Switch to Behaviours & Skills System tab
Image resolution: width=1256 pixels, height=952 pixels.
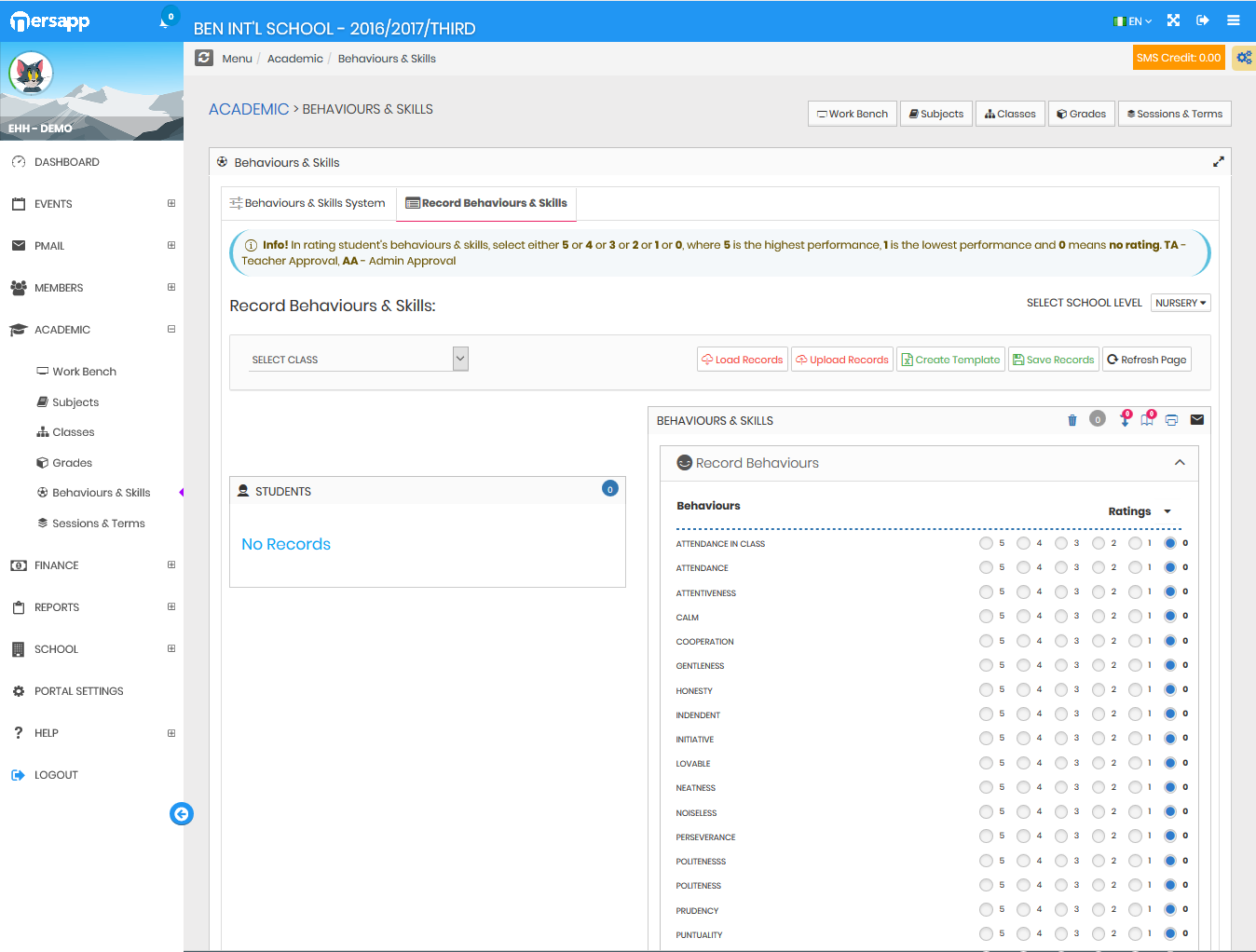coord(307,203)
